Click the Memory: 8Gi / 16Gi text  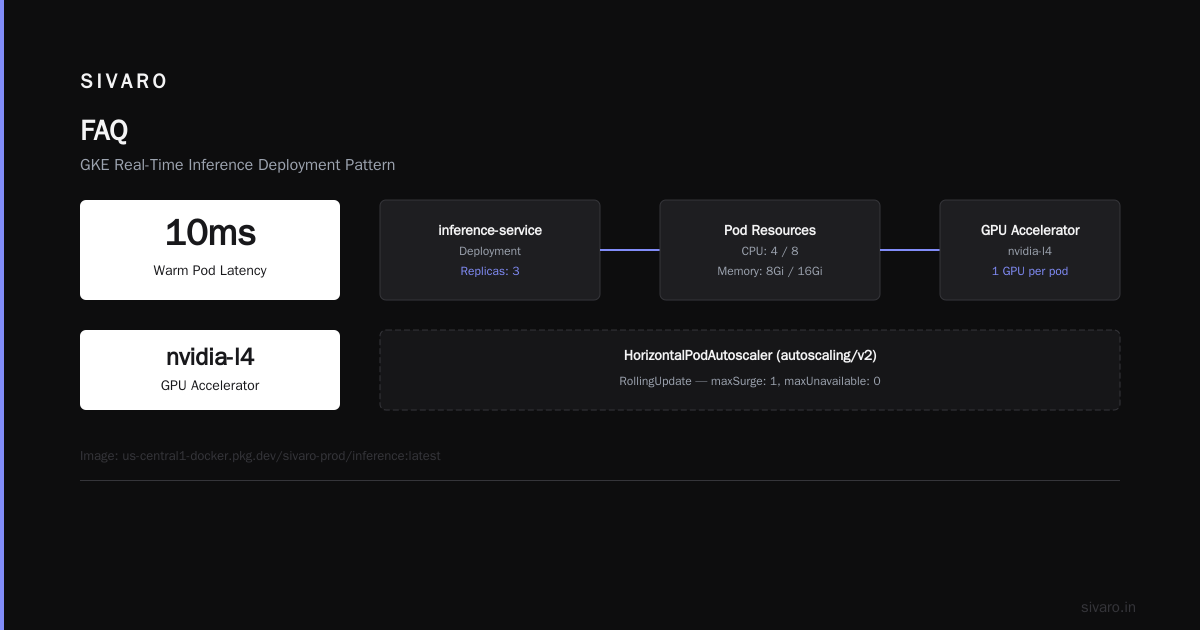click(x=770, y=271)
